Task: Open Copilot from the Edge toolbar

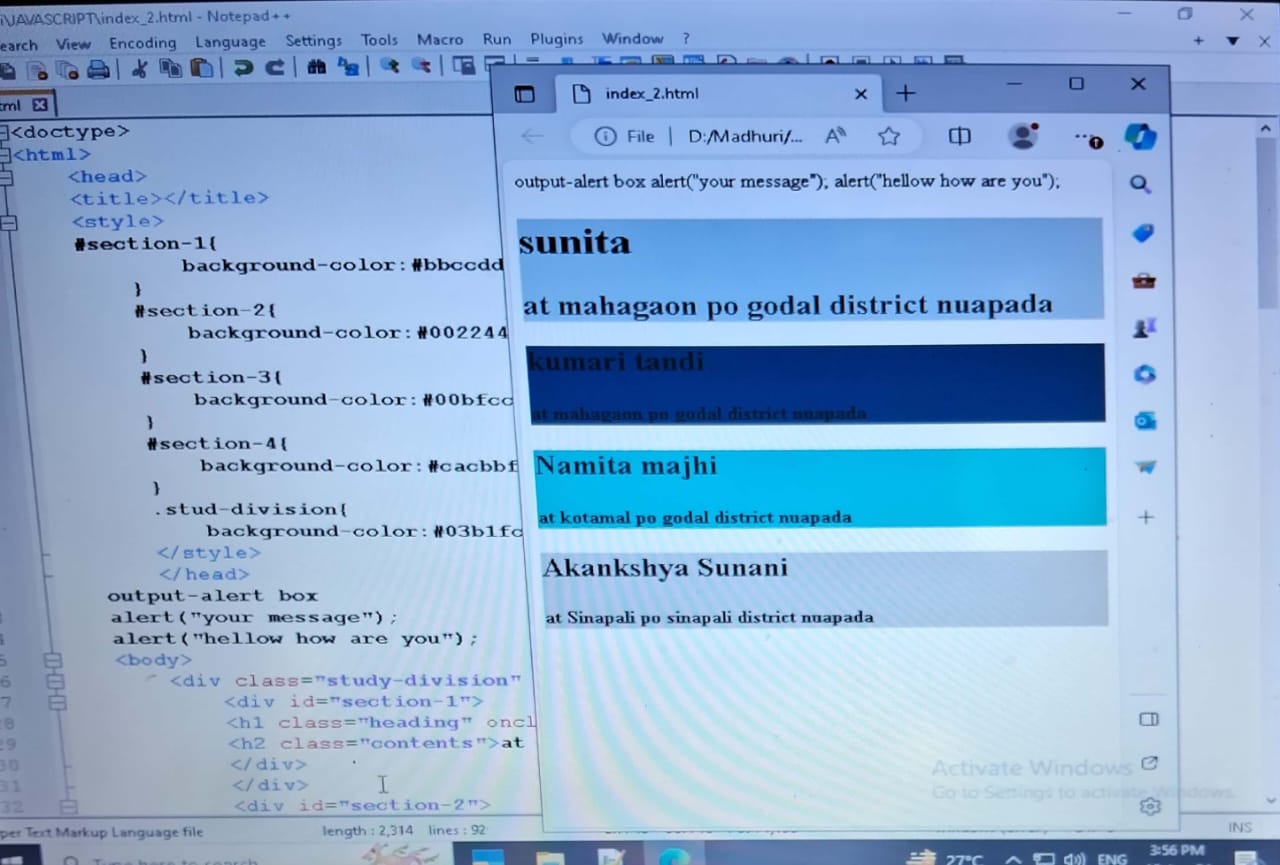Action: (x=1140, y=136)
